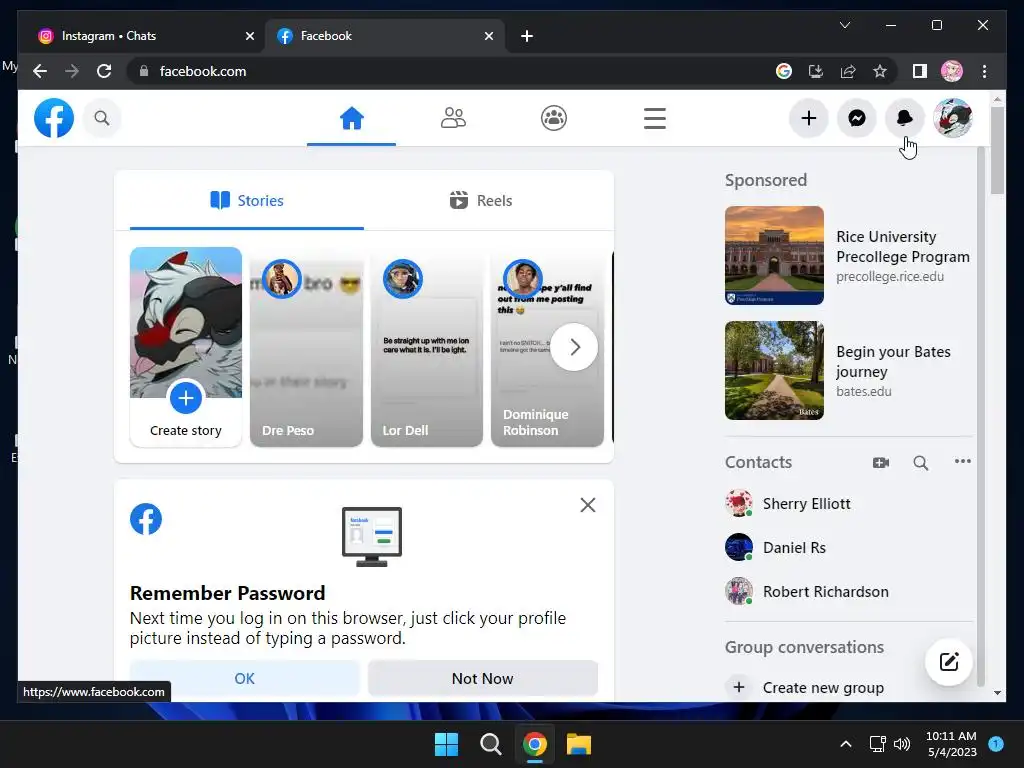
Task: View Lor Dell's story
Action: pyautogui.click(x=427, y=347)
